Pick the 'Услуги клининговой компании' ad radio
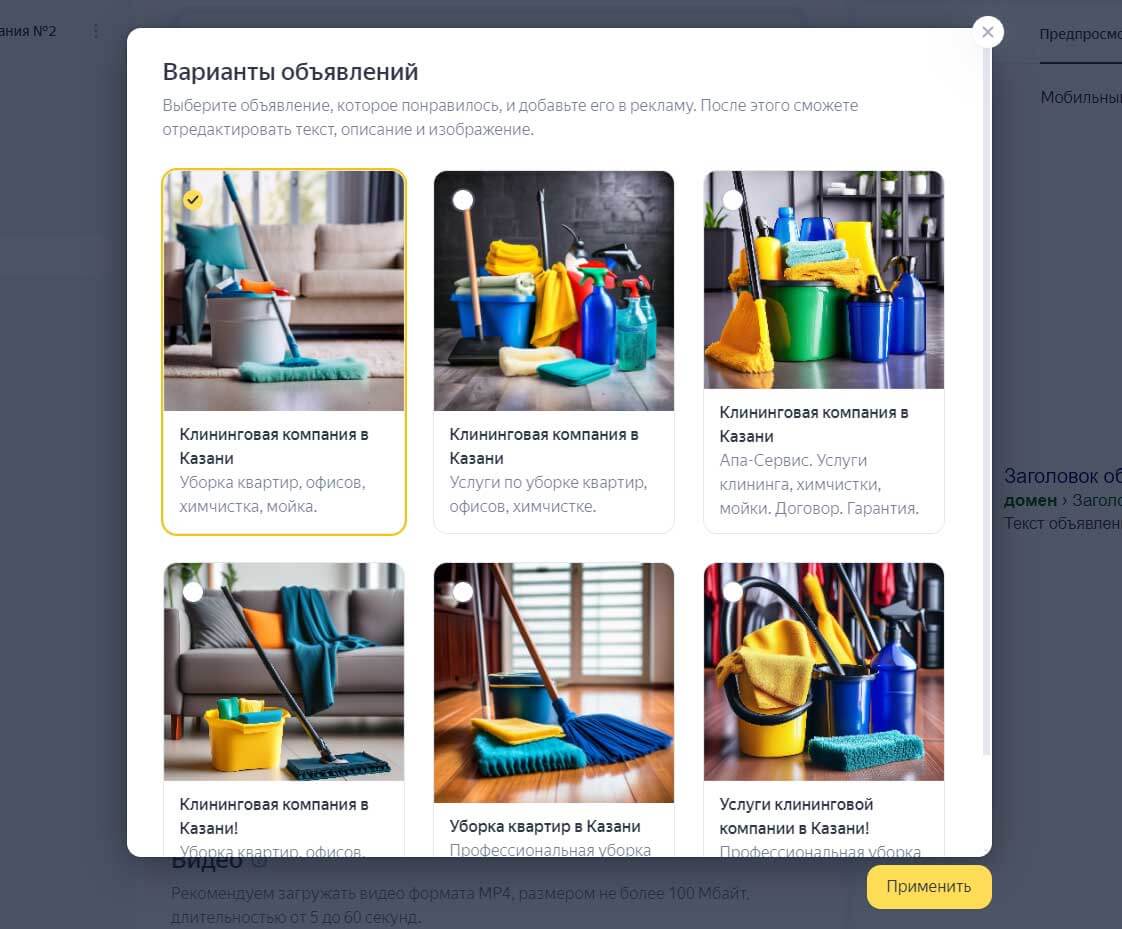Screen dimensions: 1122x929 point(733,592)
